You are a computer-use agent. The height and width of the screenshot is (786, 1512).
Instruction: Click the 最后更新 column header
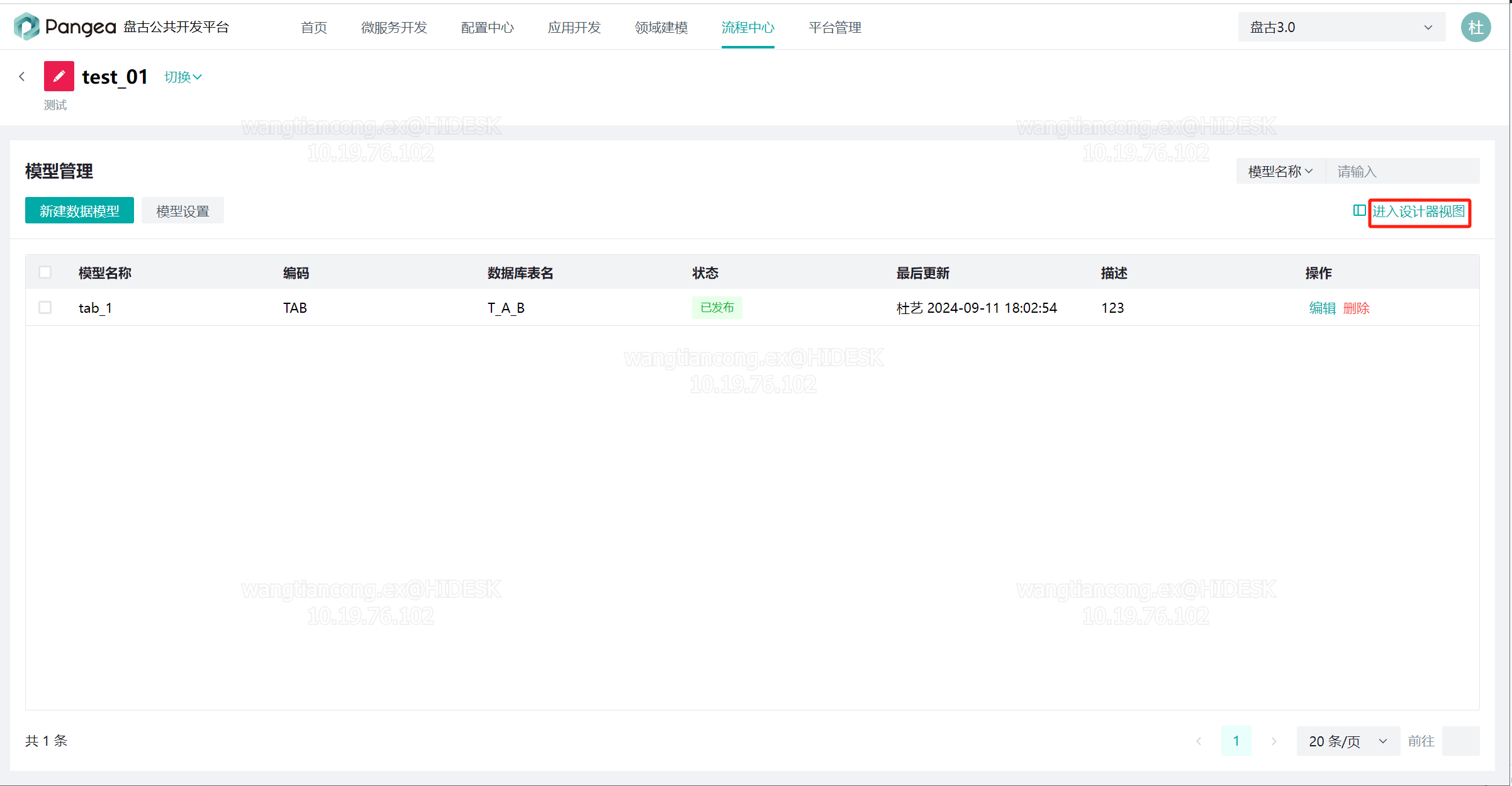click(x=922, y=272)
